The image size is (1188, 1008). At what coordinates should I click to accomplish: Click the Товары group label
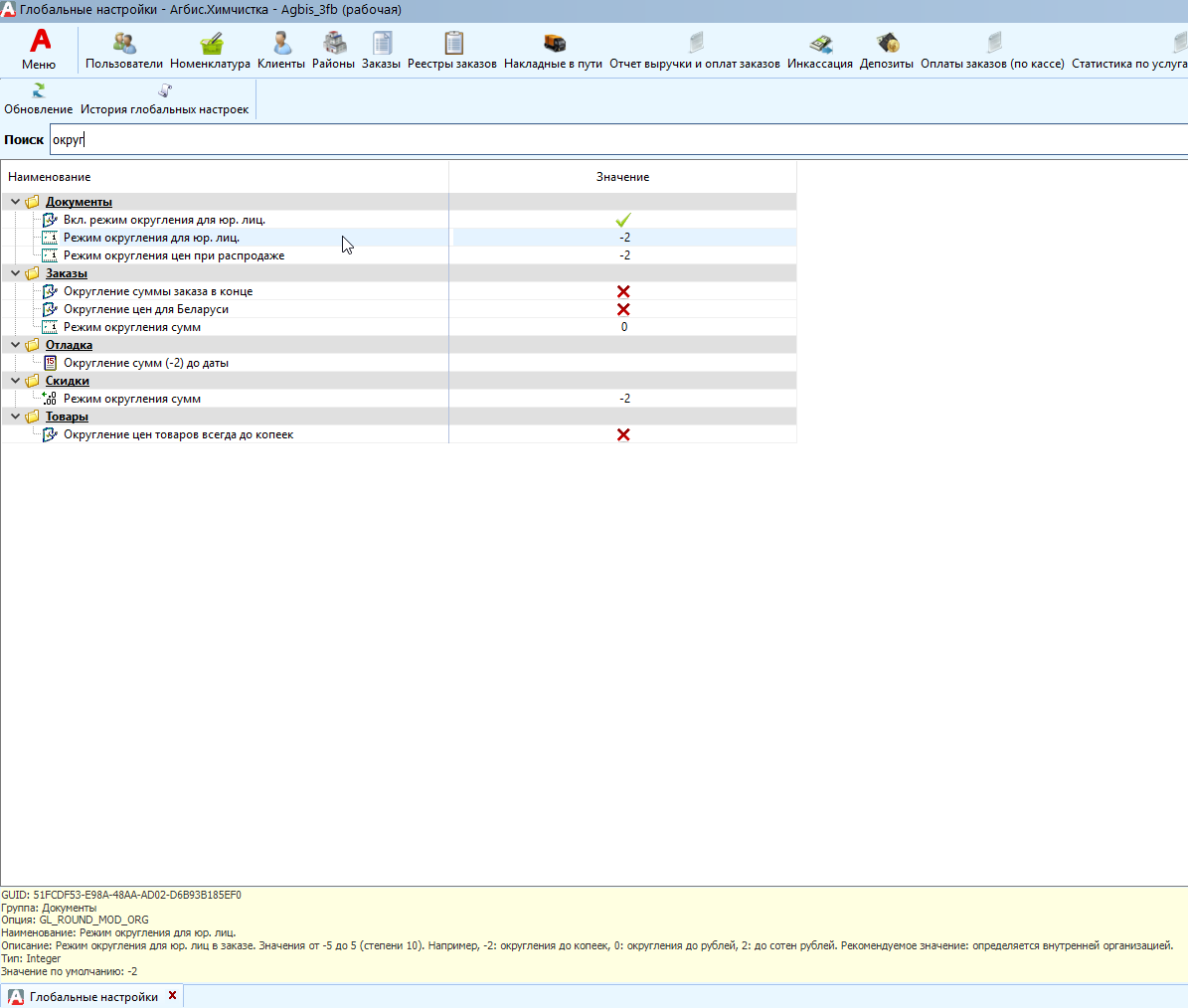(x=67, y=417)
